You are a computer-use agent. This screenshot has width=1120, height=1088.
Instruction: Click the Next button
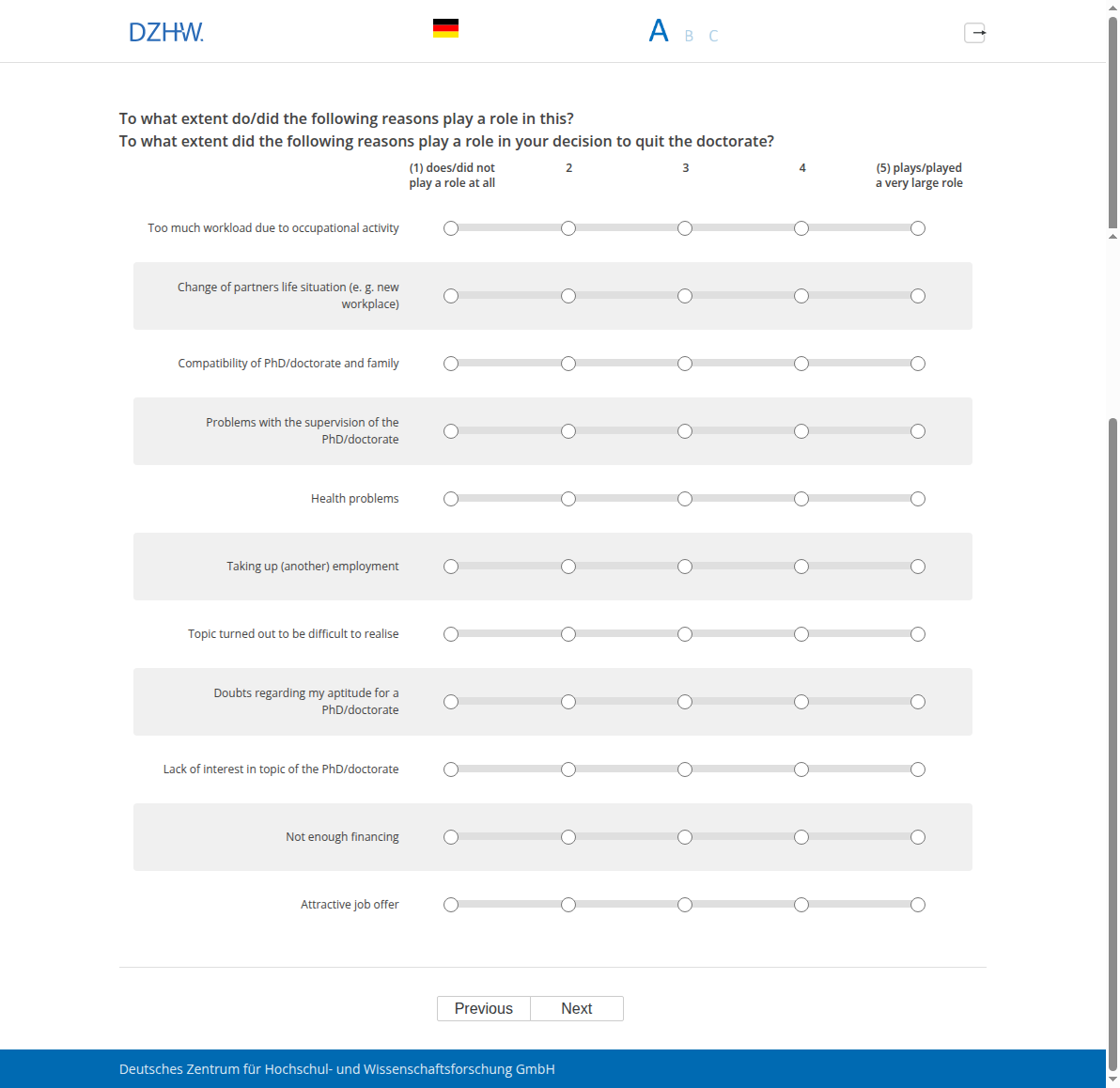click(577, 1009)
